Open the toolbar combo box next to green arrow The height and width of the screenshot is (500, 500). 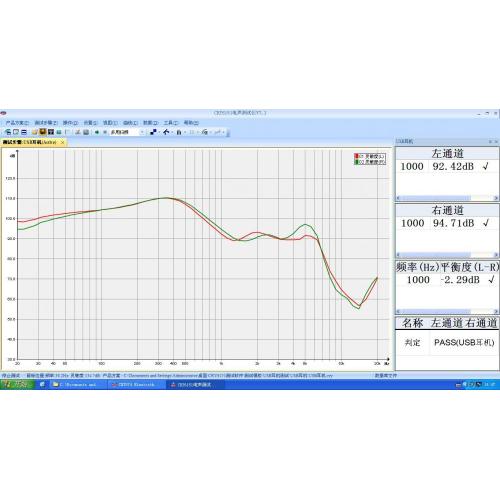[x=127, y=132]
